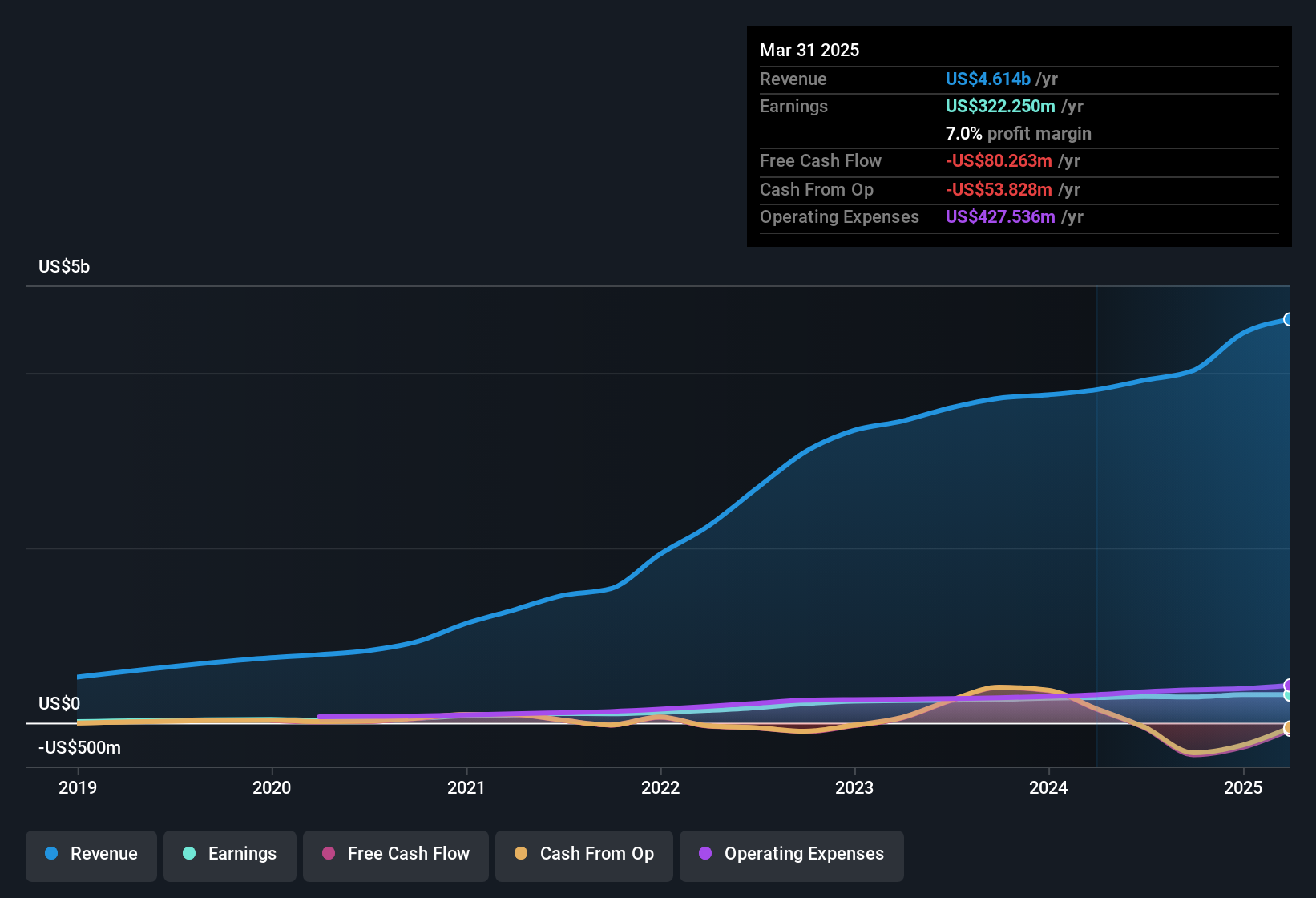The image size is (1316, 898).
Task: Click the 2021 x-axis label
Action: pyautogui.click(x=466, y=787)
